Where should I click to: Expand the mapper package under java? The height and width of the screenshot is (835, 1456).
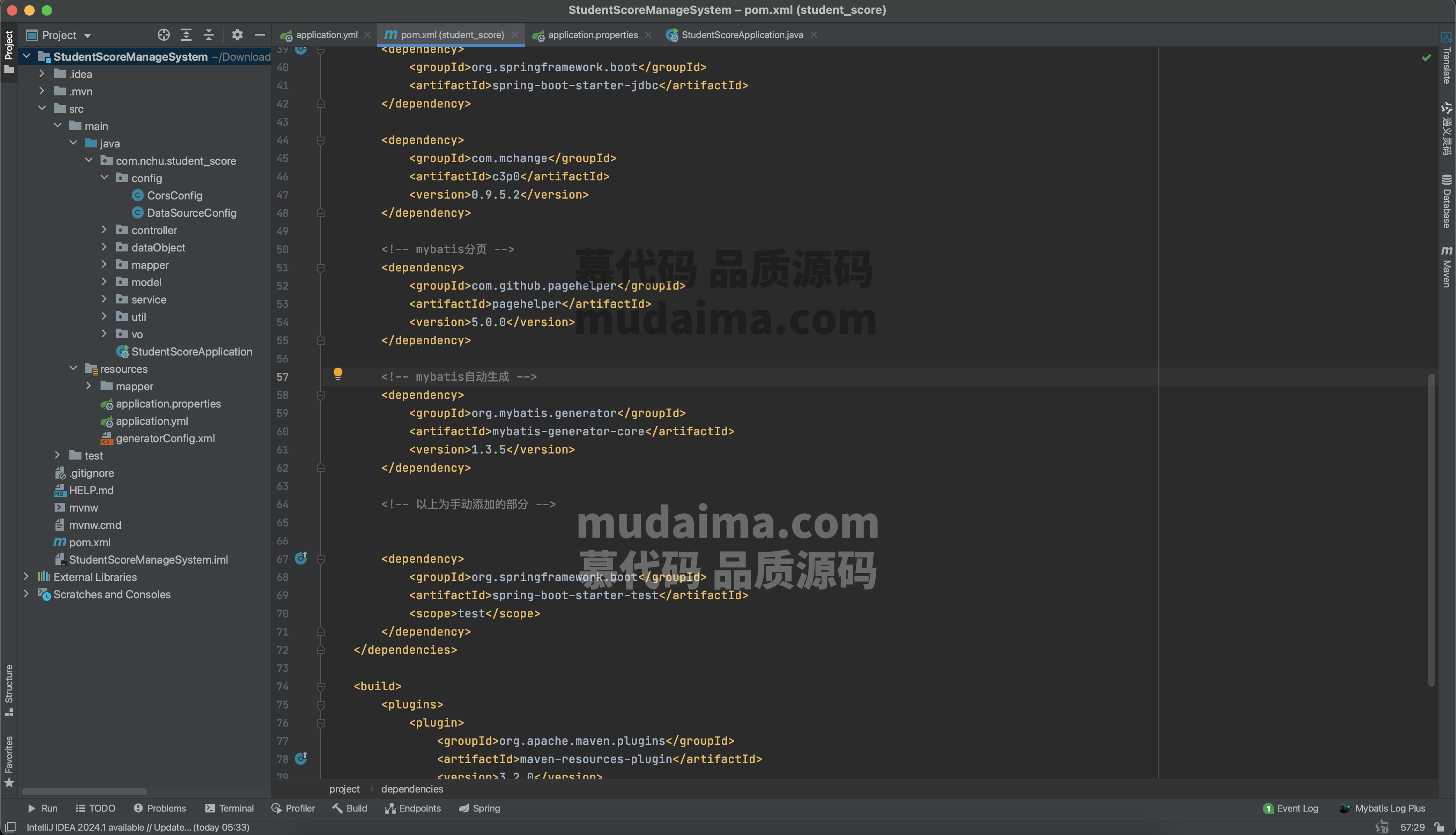coord(104,264)
